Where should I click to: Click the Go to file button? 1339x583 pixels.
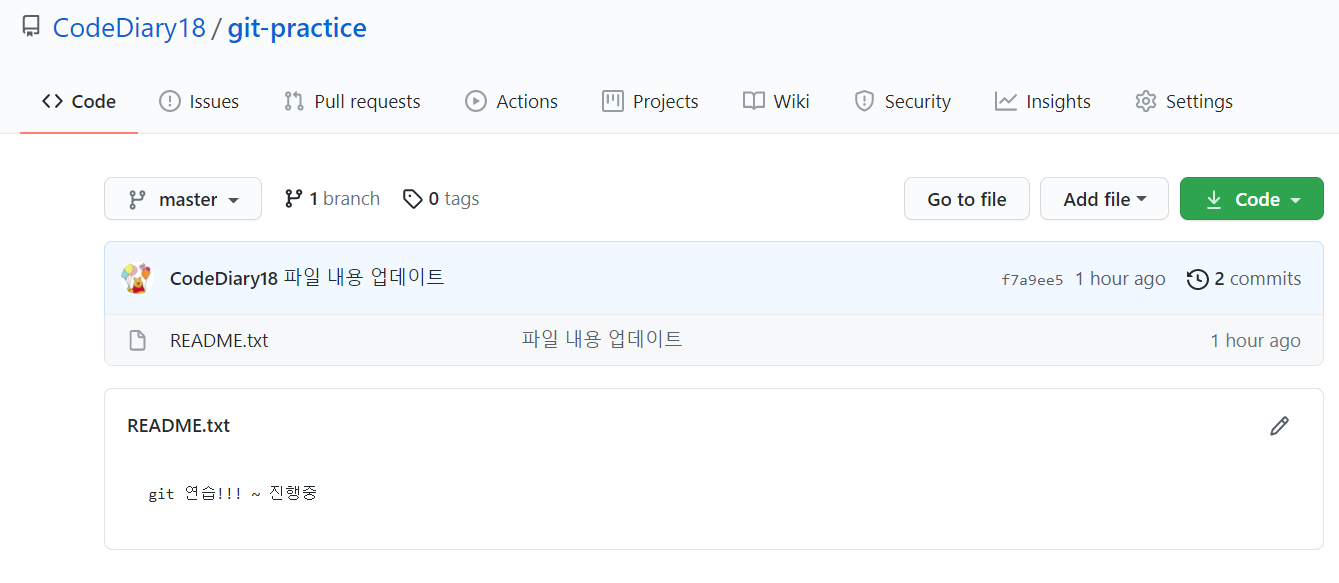[x=966, y=199]
